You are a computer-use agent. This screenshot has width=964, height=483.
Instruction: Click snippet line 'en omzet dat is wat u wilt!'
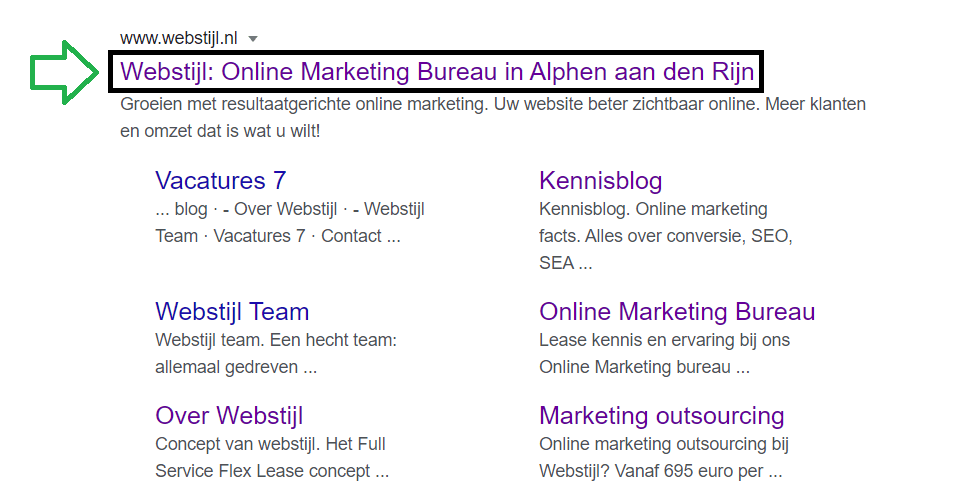click(x=220, y=131)
